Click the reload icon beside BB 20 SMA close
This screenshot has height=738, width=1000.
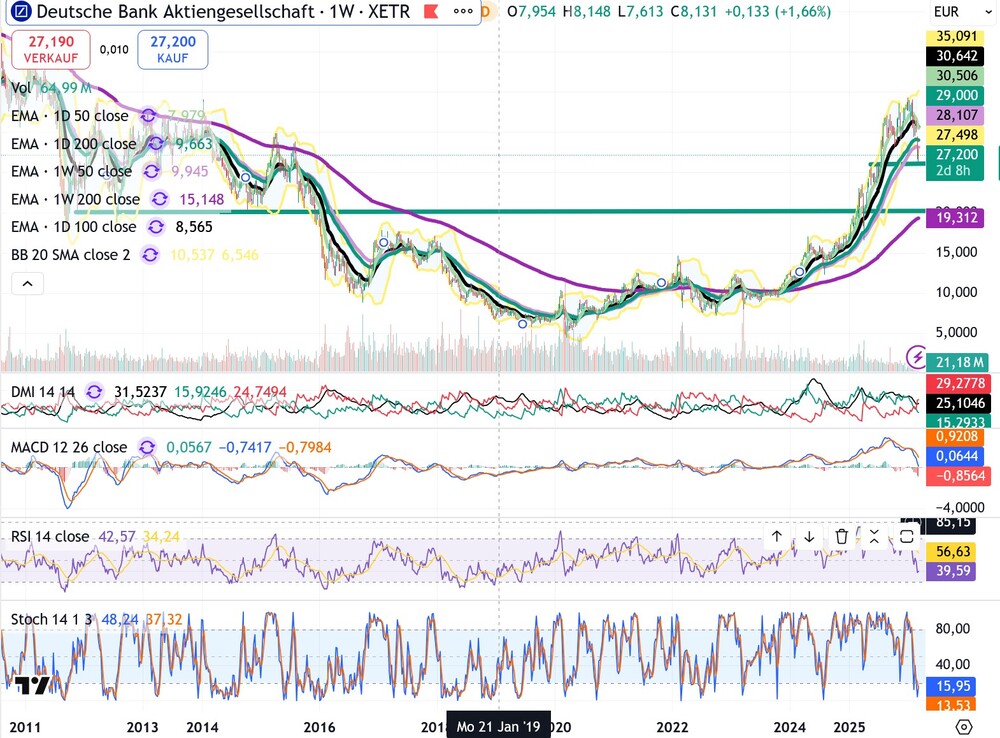pyautogui.click(x=150, y=255)
